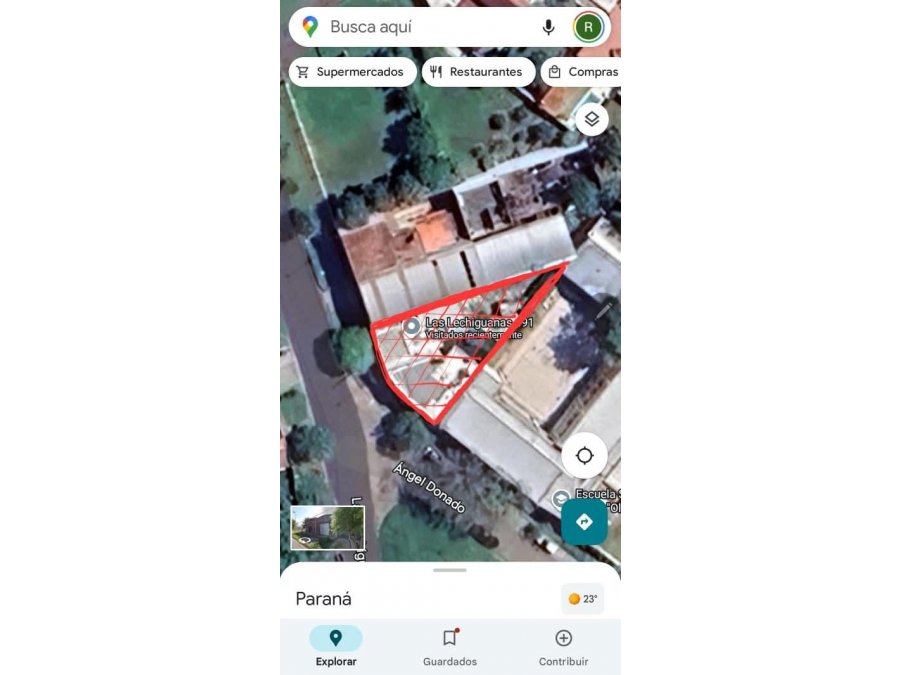Go to the Contribuir tab

coord(564,646)
